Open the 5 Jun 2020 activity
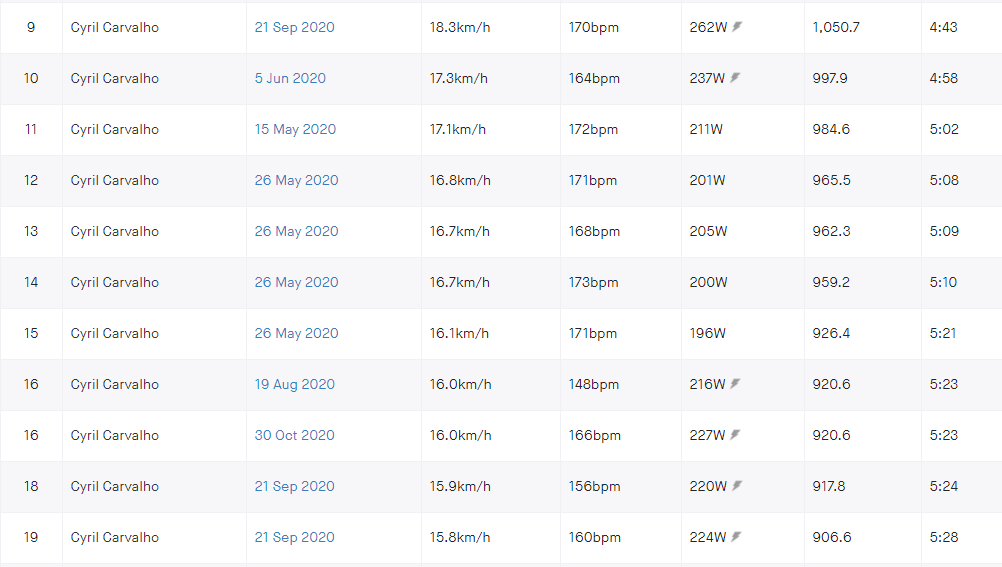 point(290,78)
